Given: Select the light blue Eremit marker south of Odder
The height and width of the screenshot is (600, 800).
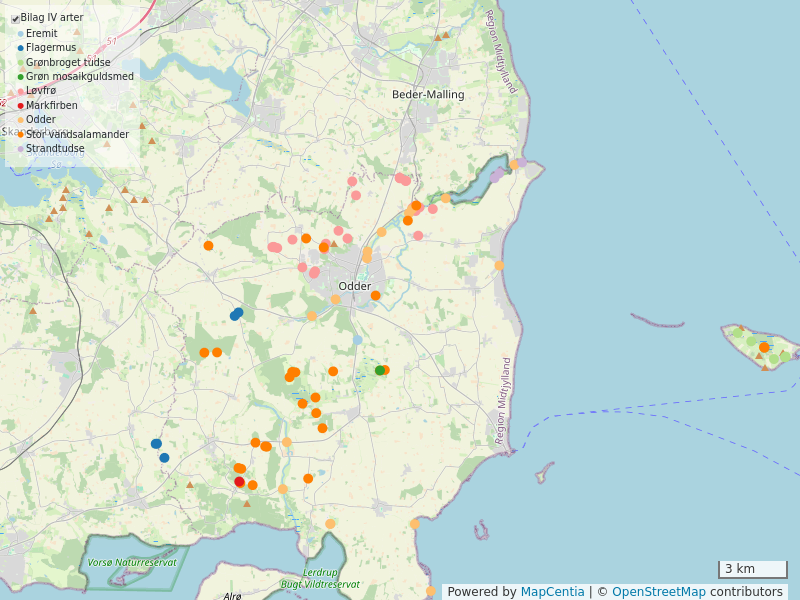Looking at the screenshot, I should pyautogui.click(x=357, y=340).
